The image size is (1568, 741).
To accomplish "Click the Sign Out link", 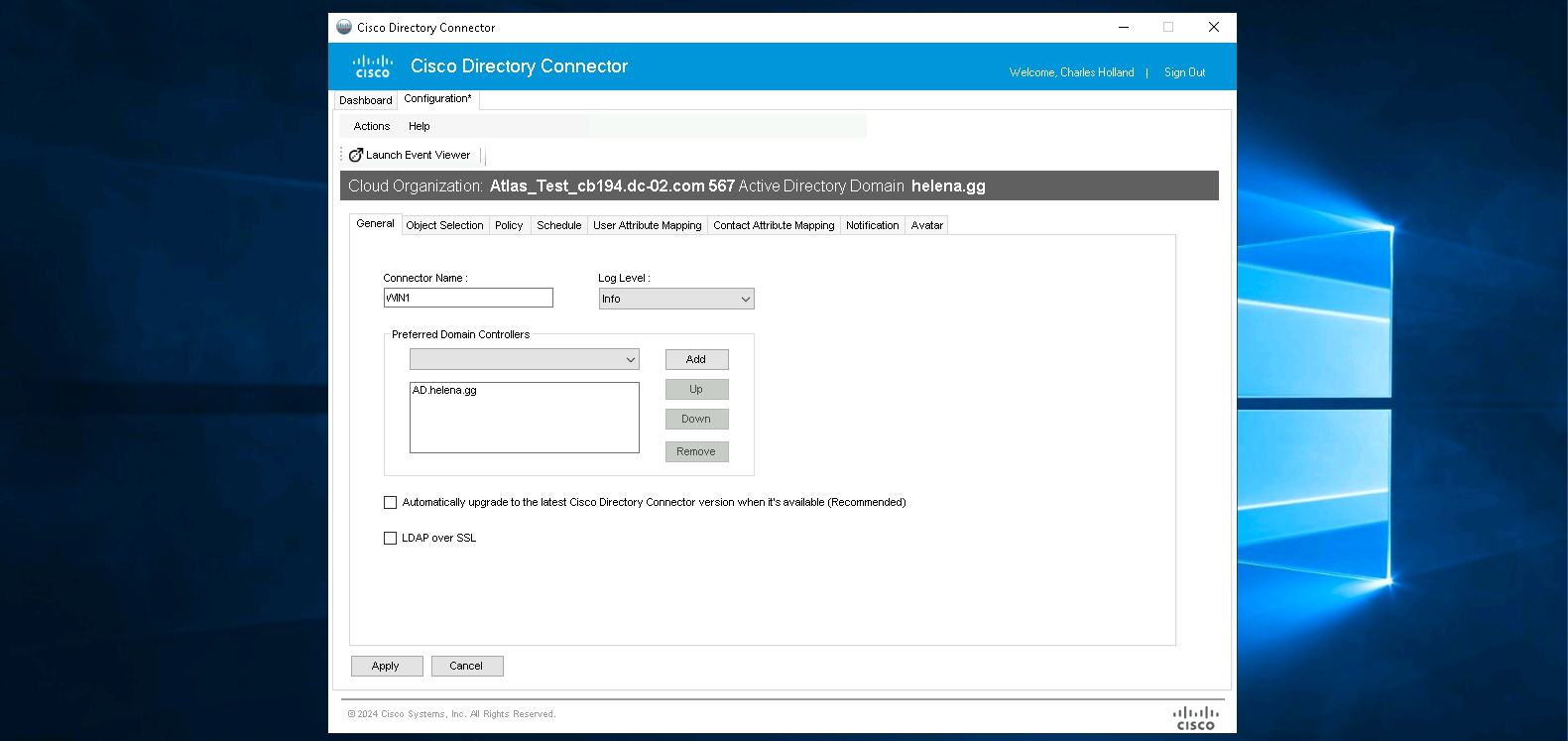I will [1184, 72].
